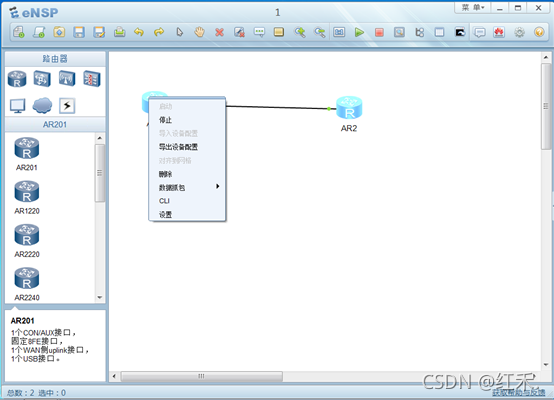
Task: Redo the last action
Action: pyautogui.click(x=159, y=33)
